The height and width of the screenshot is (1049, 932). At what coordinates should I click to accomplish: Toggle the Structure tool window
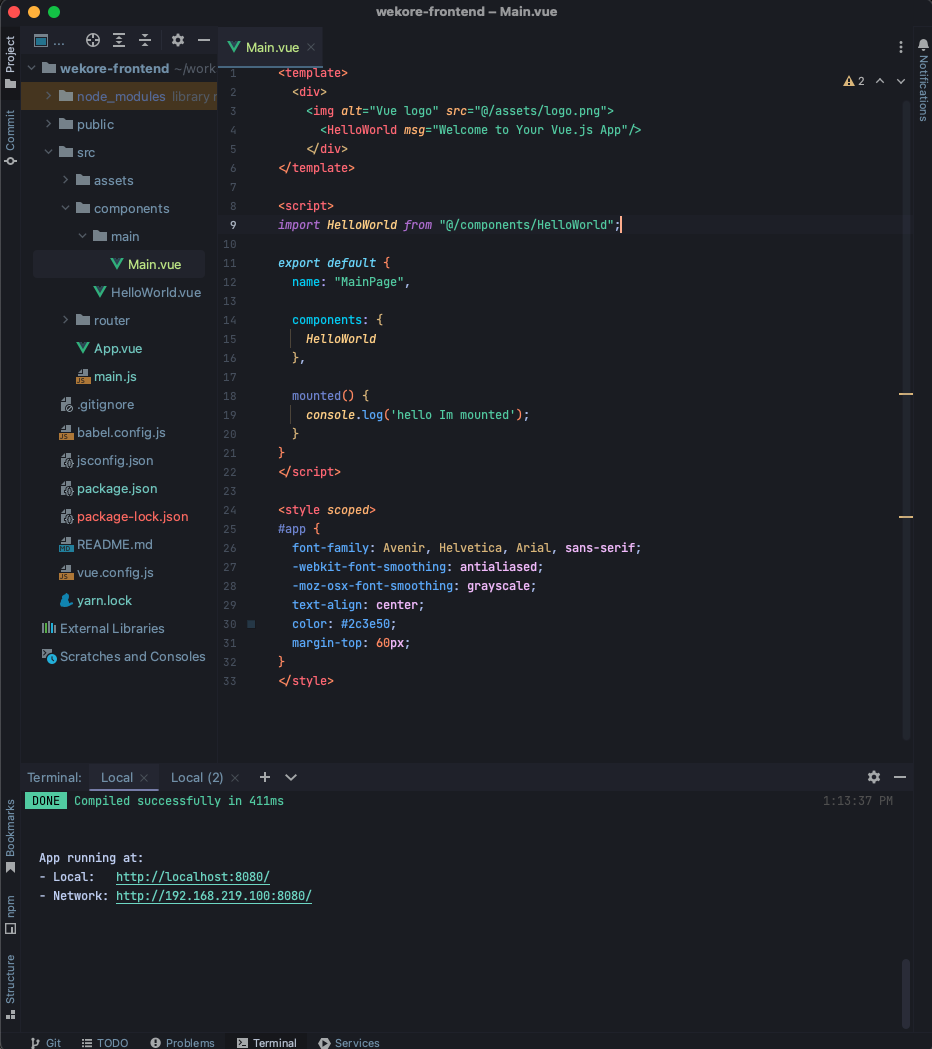[x=10, y=986]
